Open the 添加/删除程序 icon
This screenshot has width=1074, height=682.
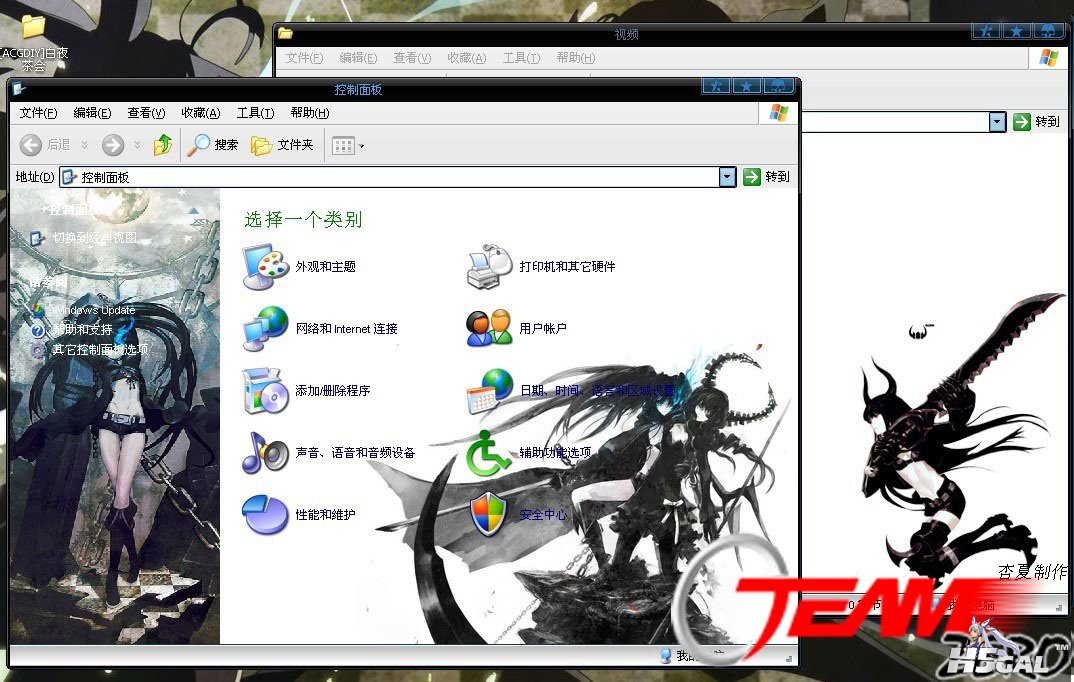click(266, 391)
